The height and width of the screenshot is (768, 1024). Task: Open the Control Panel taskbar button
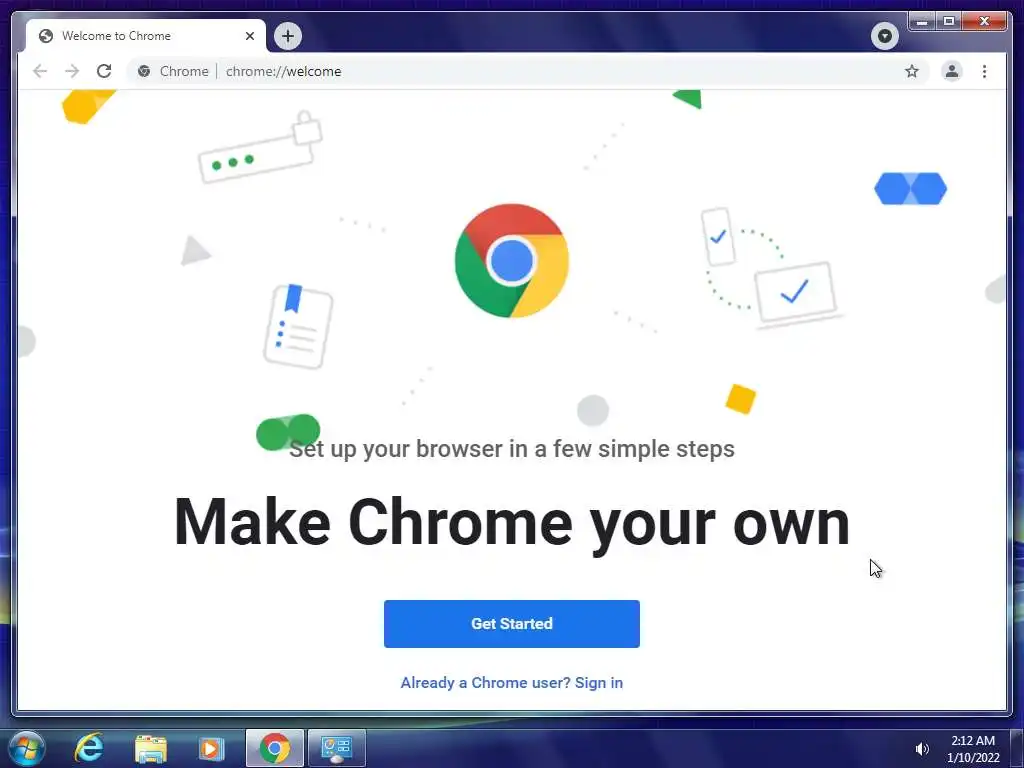pyautogui.click(x=336, y=748)
